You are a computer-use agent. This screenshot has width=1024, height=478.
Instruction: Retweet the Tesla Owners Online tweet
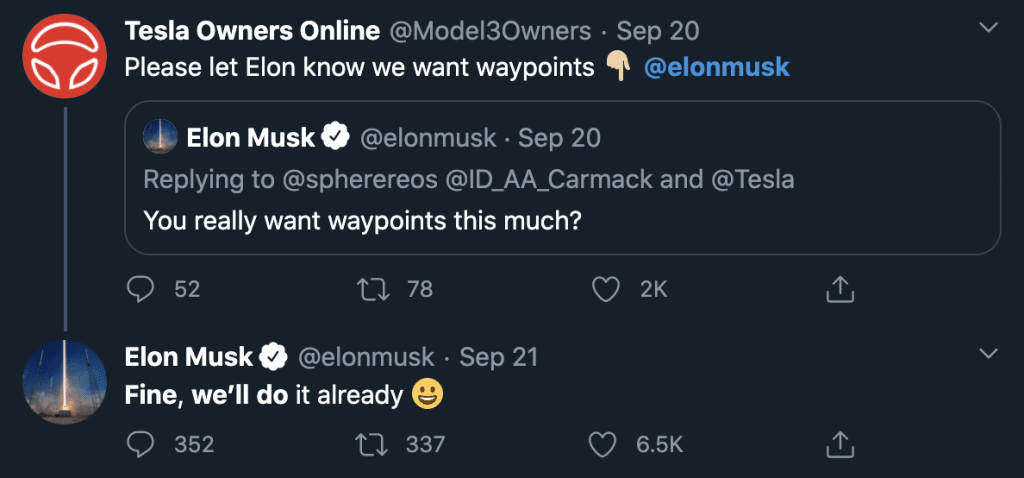[x=371, y=289]
